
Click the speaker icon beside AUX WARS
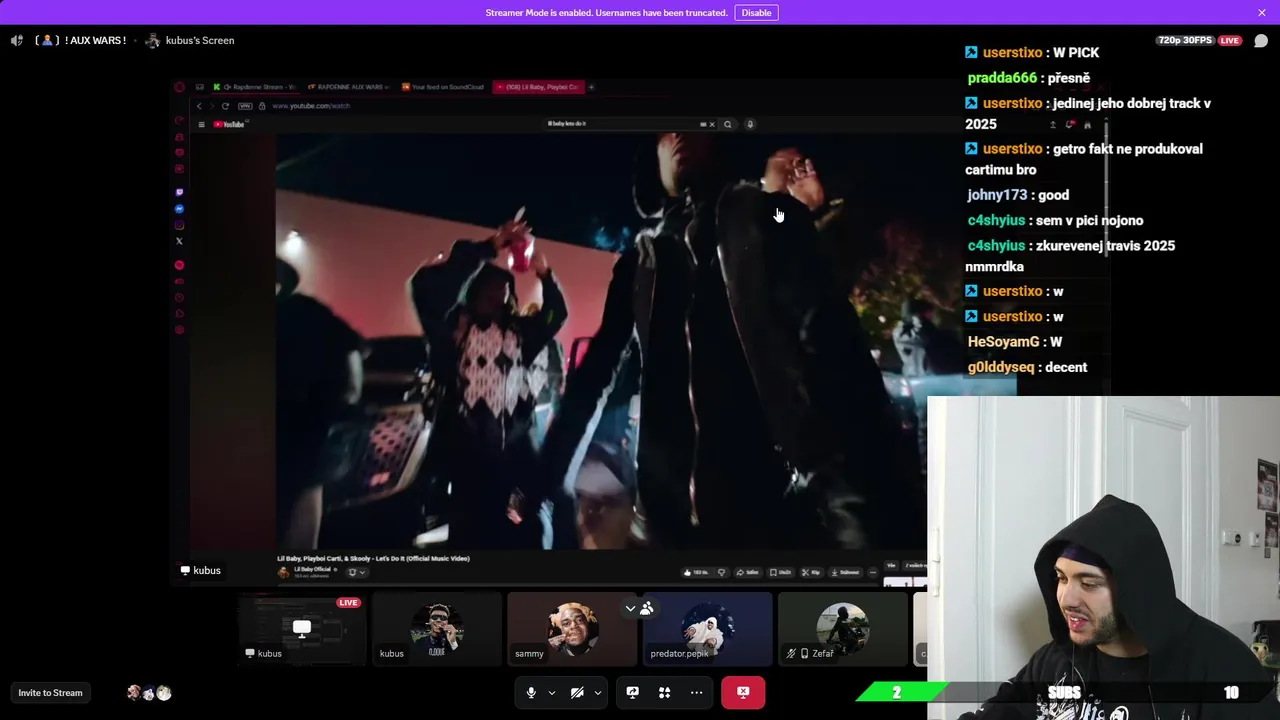point(17,40)
